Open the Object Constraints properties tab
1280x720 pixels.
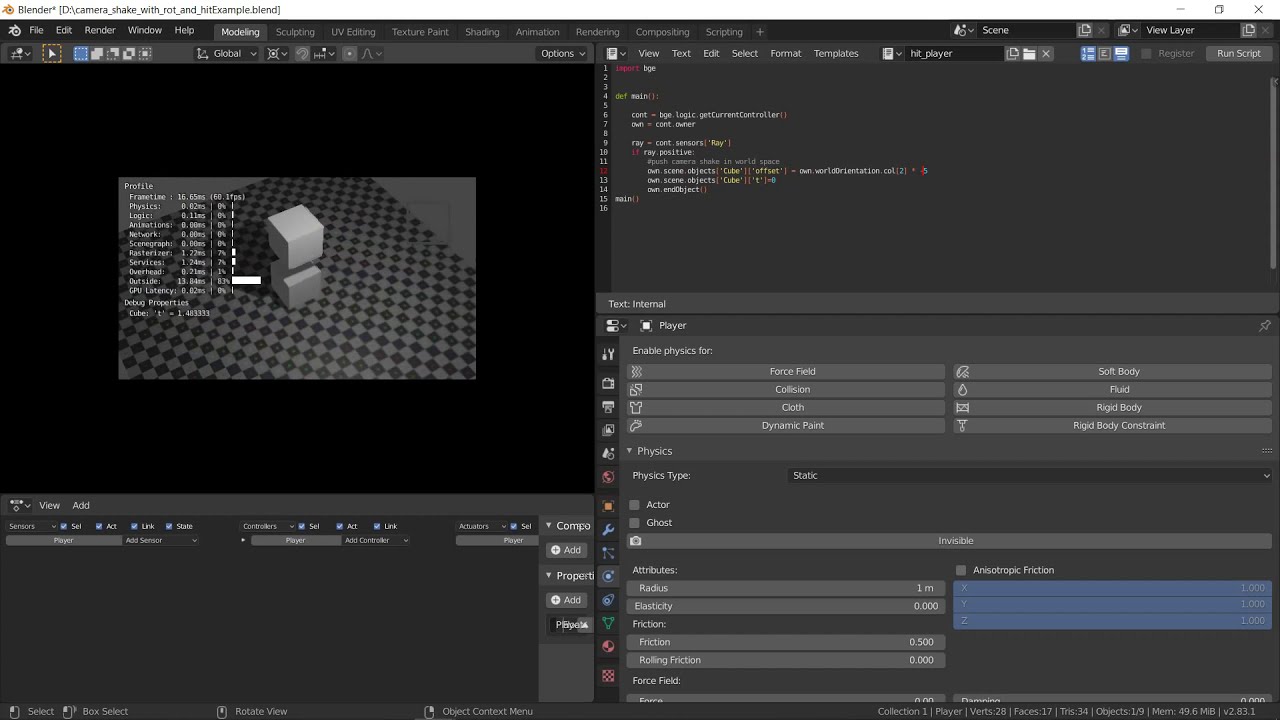tap(608, 599)
